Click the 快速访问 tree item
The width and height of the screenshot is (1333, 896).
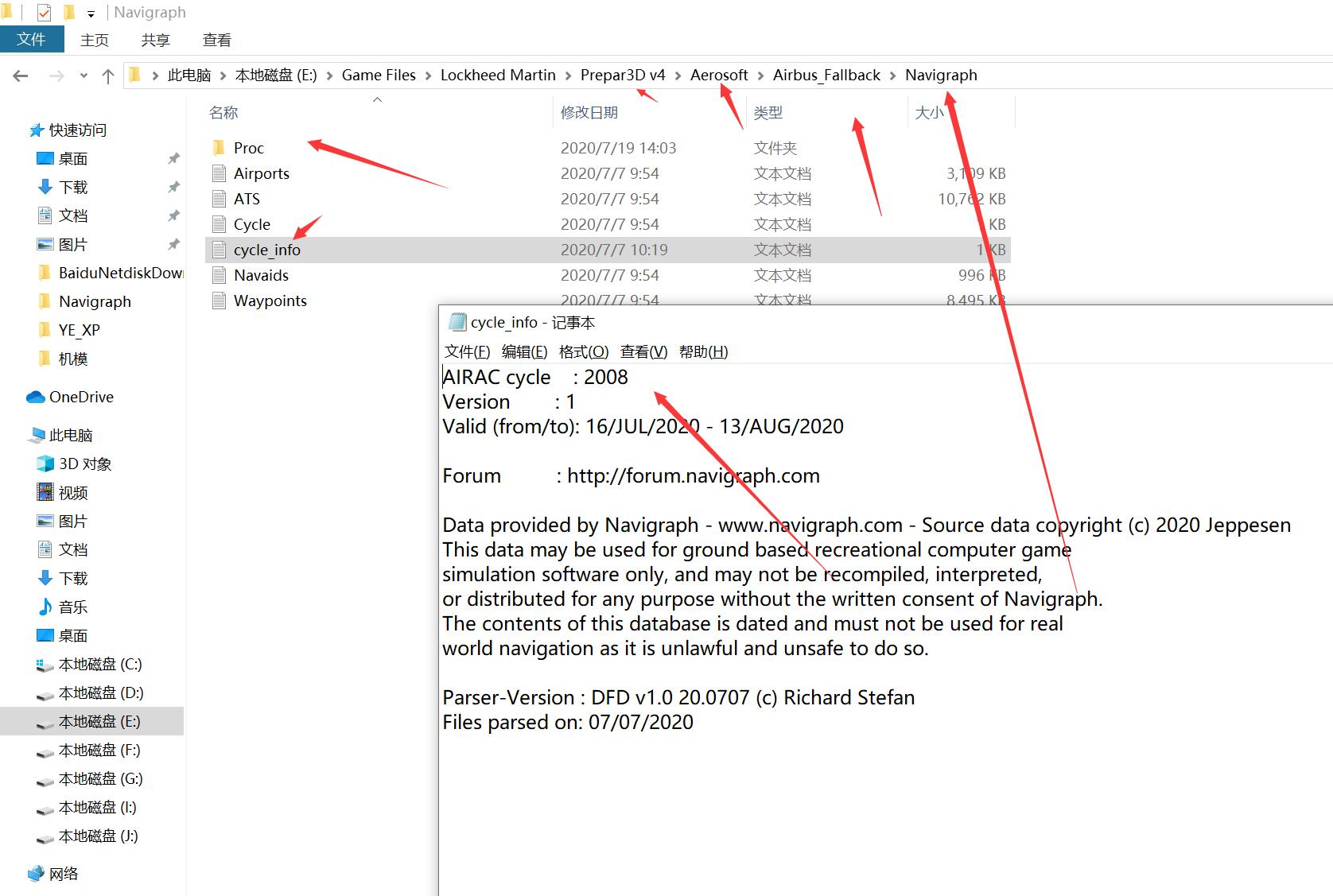click(77, 130)
